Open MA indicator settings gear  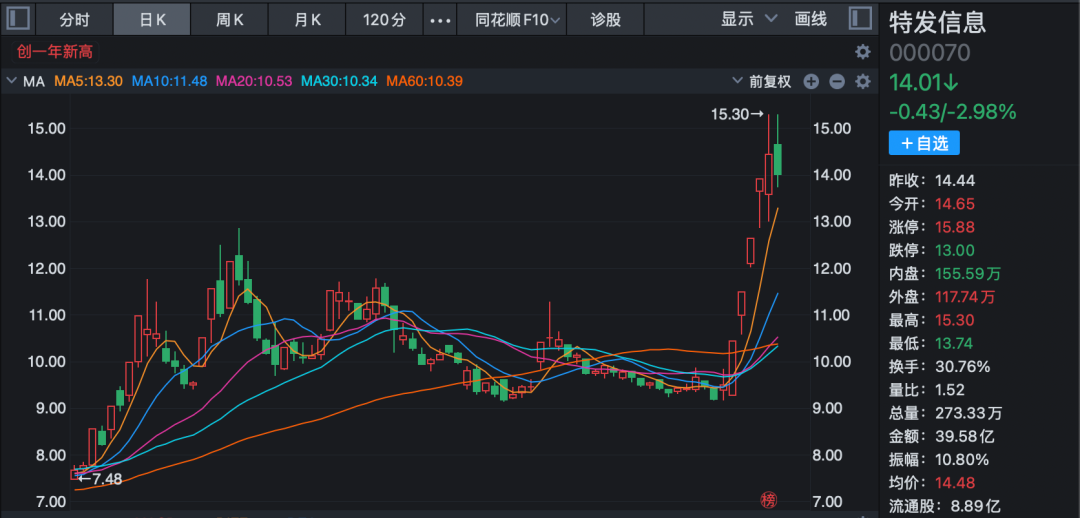click(x=862, y=82)
